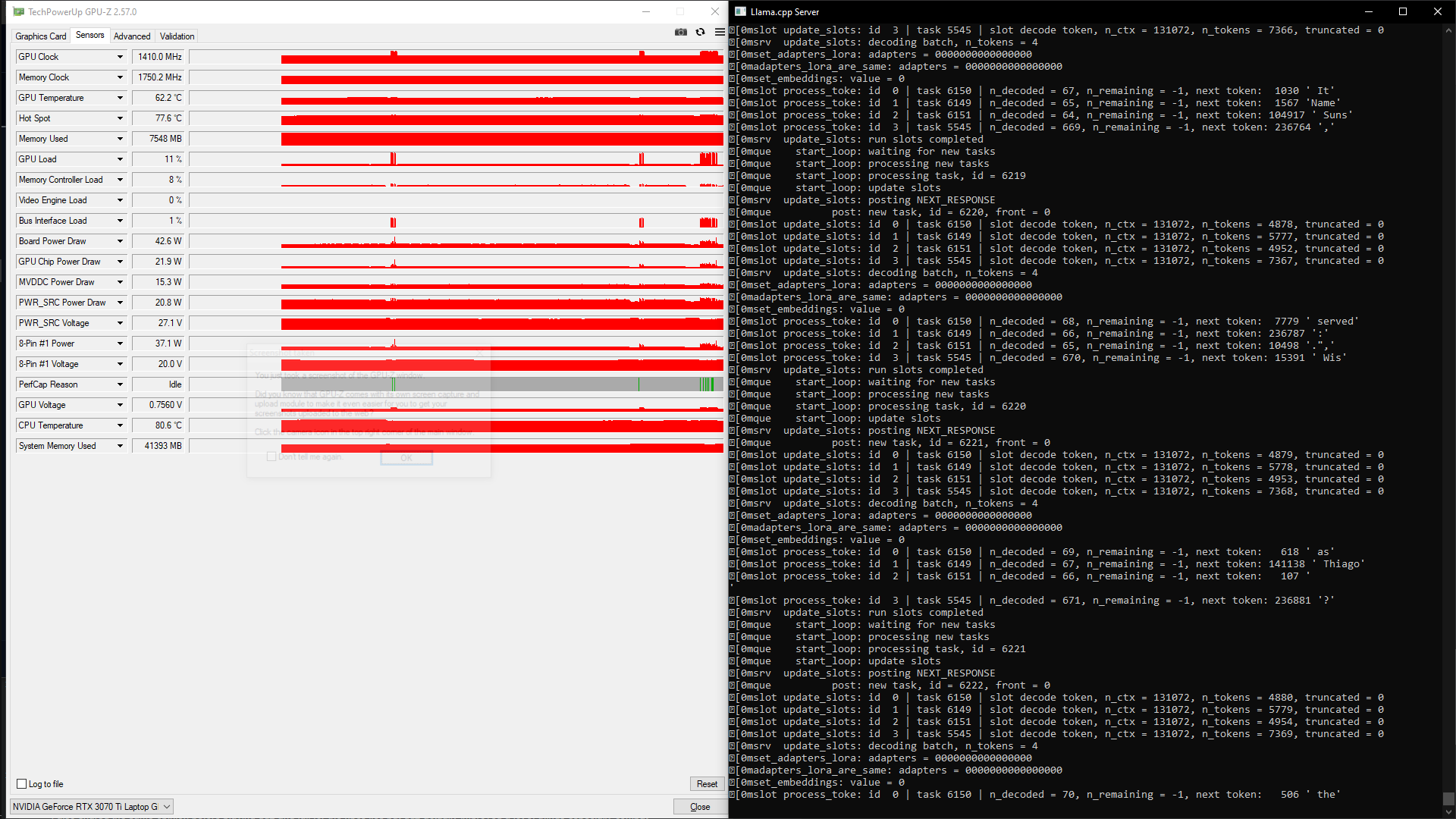Open the PerfCap Reason sensor dropdown
This screenshot has height=819, width=1456.
(x=120, y=384)
